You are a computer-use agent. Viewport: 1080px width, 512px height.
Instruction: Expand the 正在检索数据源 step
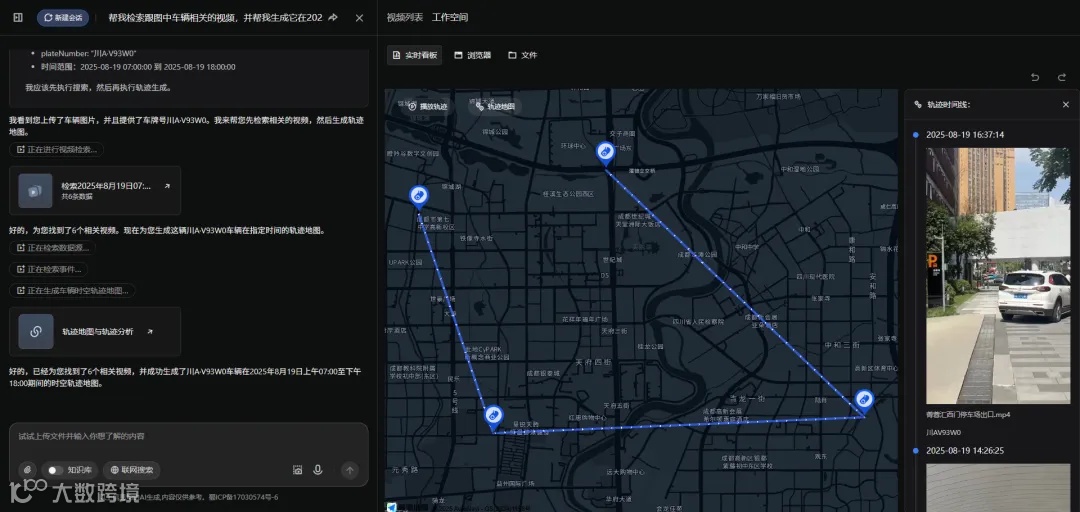(x=53, y=248)
